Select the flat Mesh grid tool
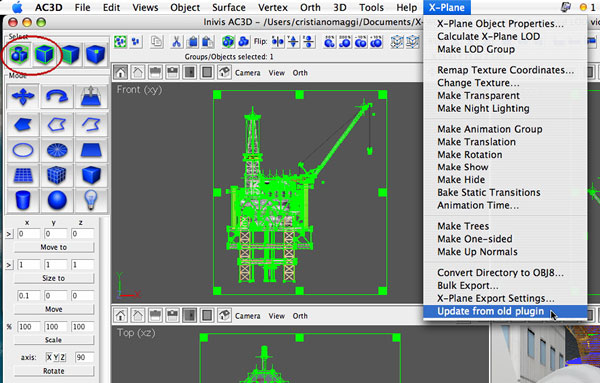 [23, 175]
